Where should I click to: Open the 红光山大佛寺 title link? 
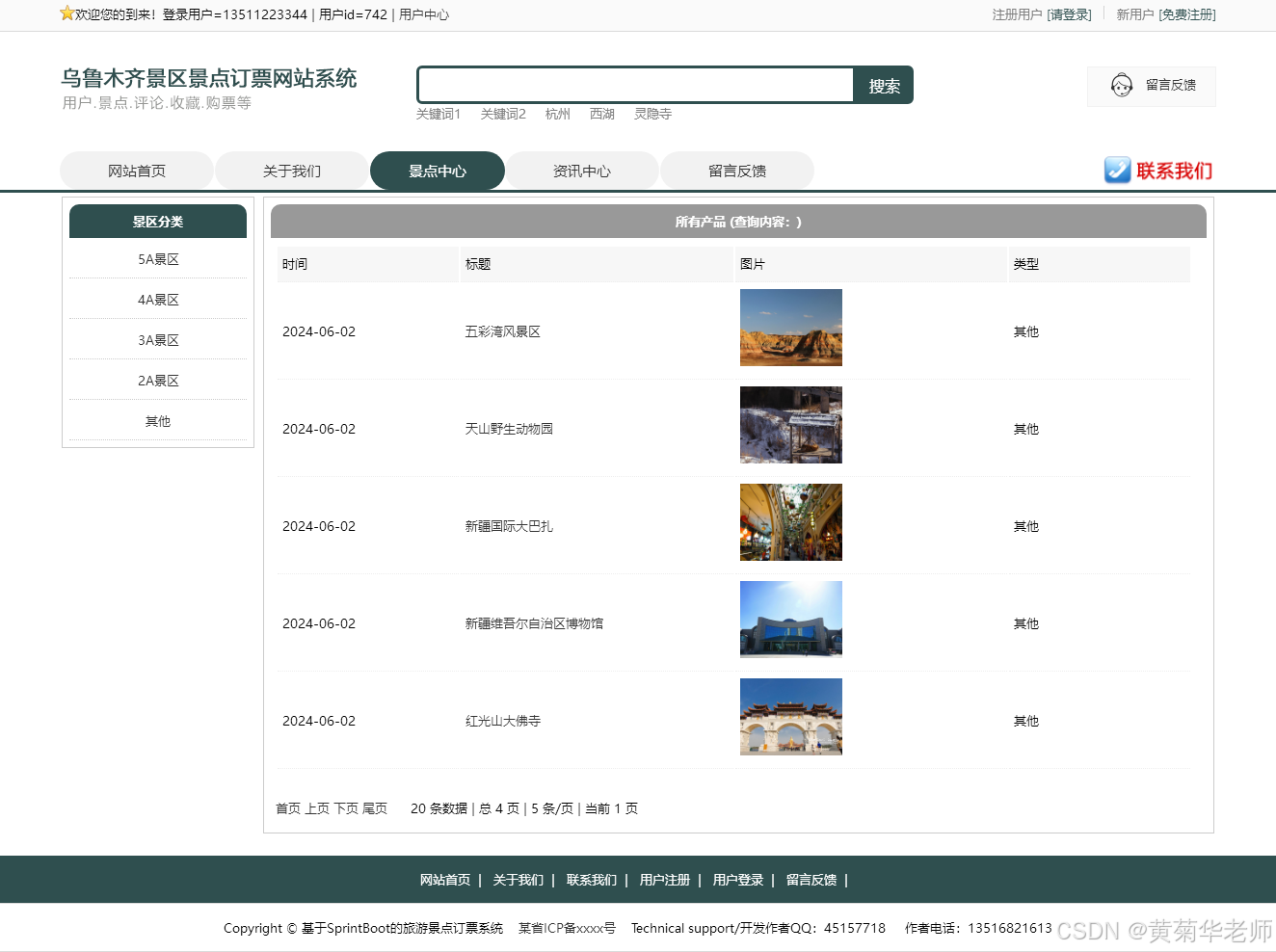[503, 721]
